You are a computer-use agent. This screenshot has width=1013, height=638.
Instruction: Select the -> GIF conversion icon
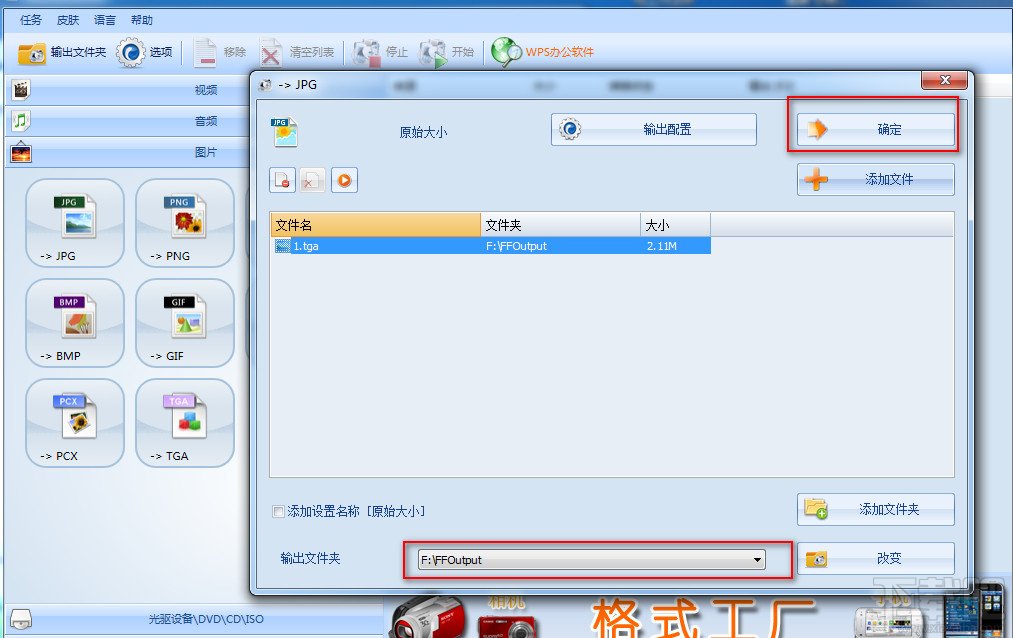point(184,322)
